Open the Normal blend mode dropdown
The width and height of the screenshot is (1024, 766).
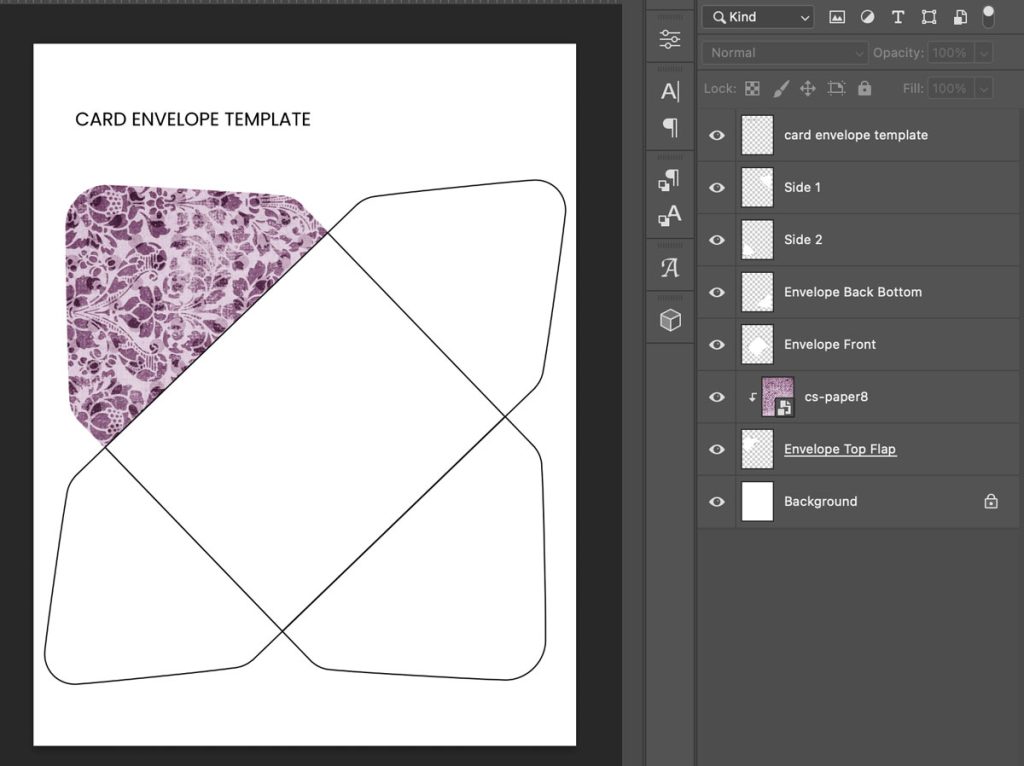785,53
